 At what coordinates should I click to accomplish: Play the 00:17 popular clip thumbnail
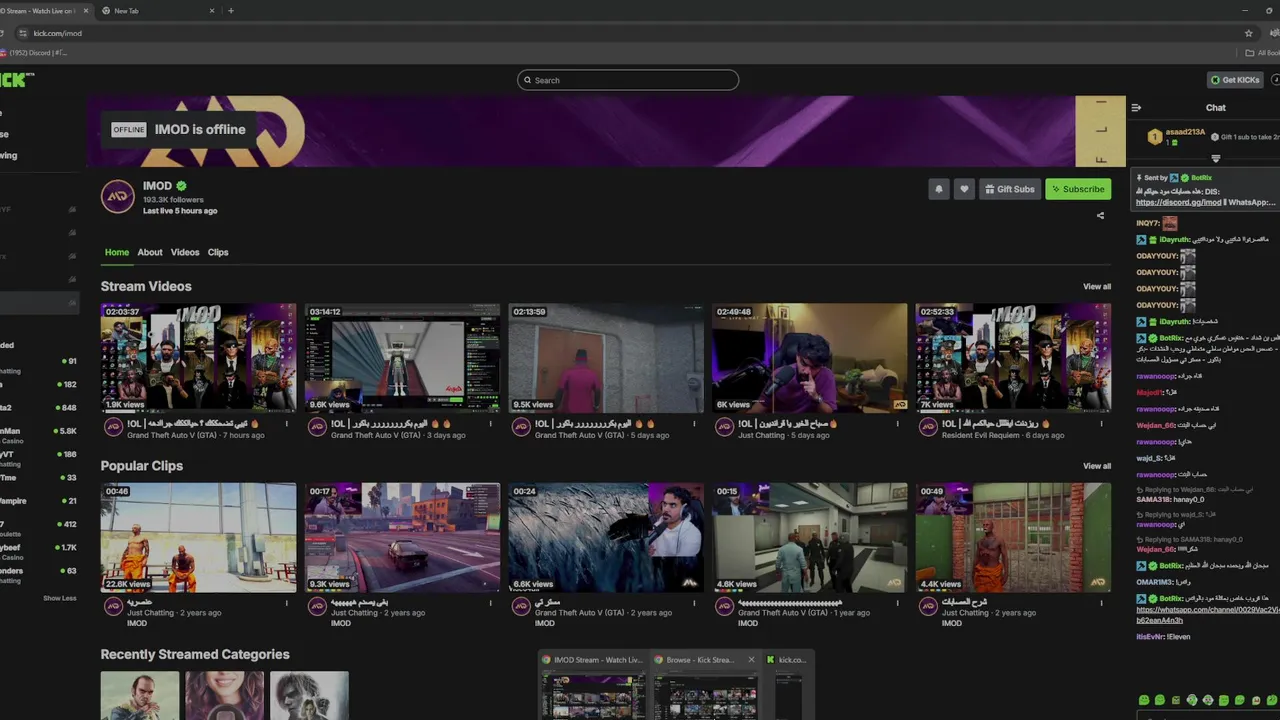[x=402, y=538]
